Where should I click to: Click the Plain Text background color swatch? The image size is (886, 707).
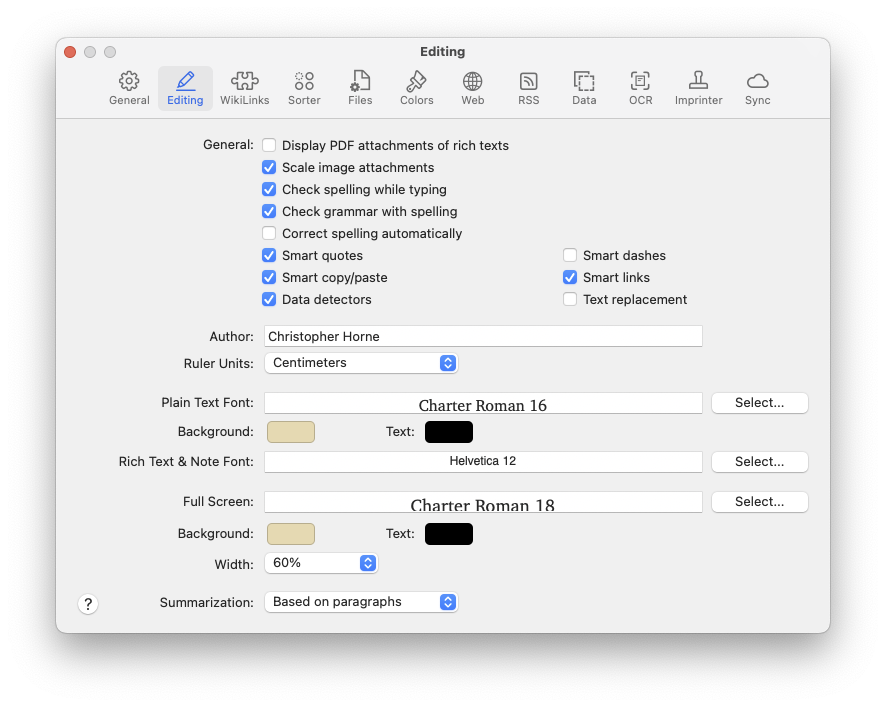coord(290,432)
